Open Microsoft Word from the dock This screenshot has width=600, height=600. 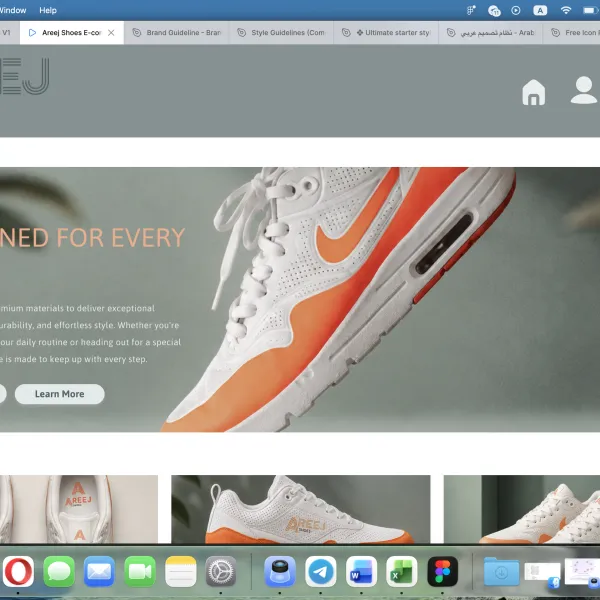point(361,571)
